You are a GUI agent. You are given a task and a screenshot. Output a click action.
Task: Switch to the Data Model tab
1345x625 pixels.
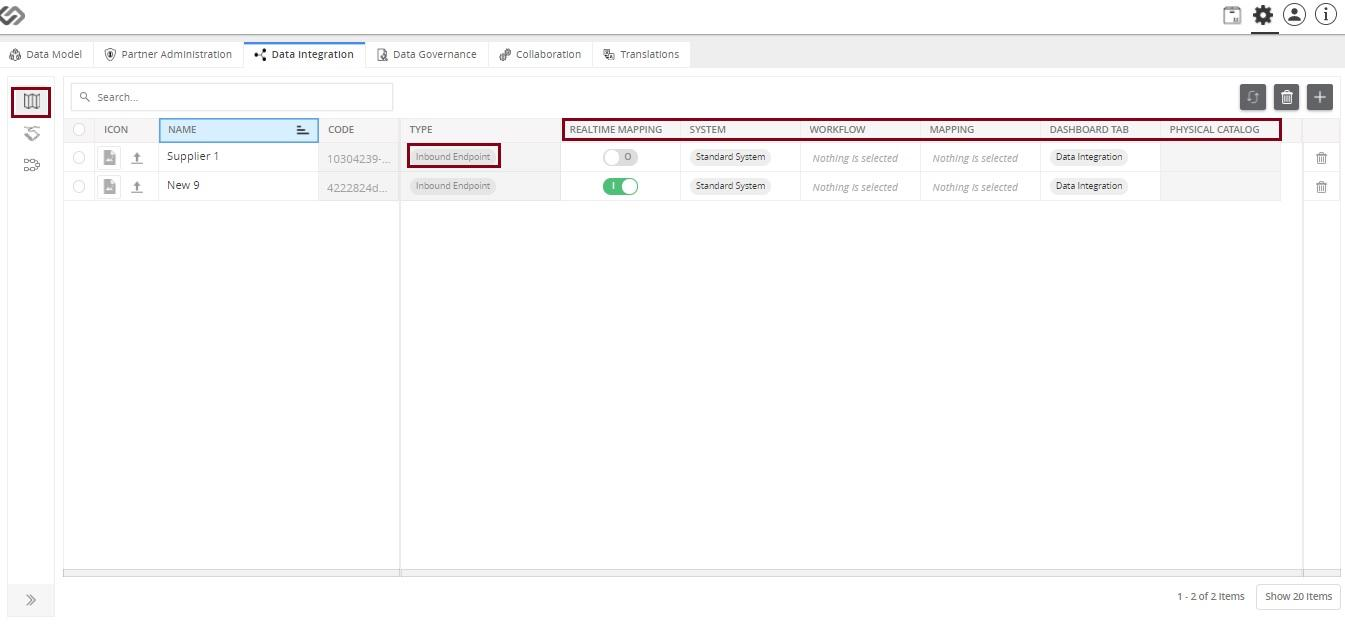pyautogui.click(x=46, y=55)
